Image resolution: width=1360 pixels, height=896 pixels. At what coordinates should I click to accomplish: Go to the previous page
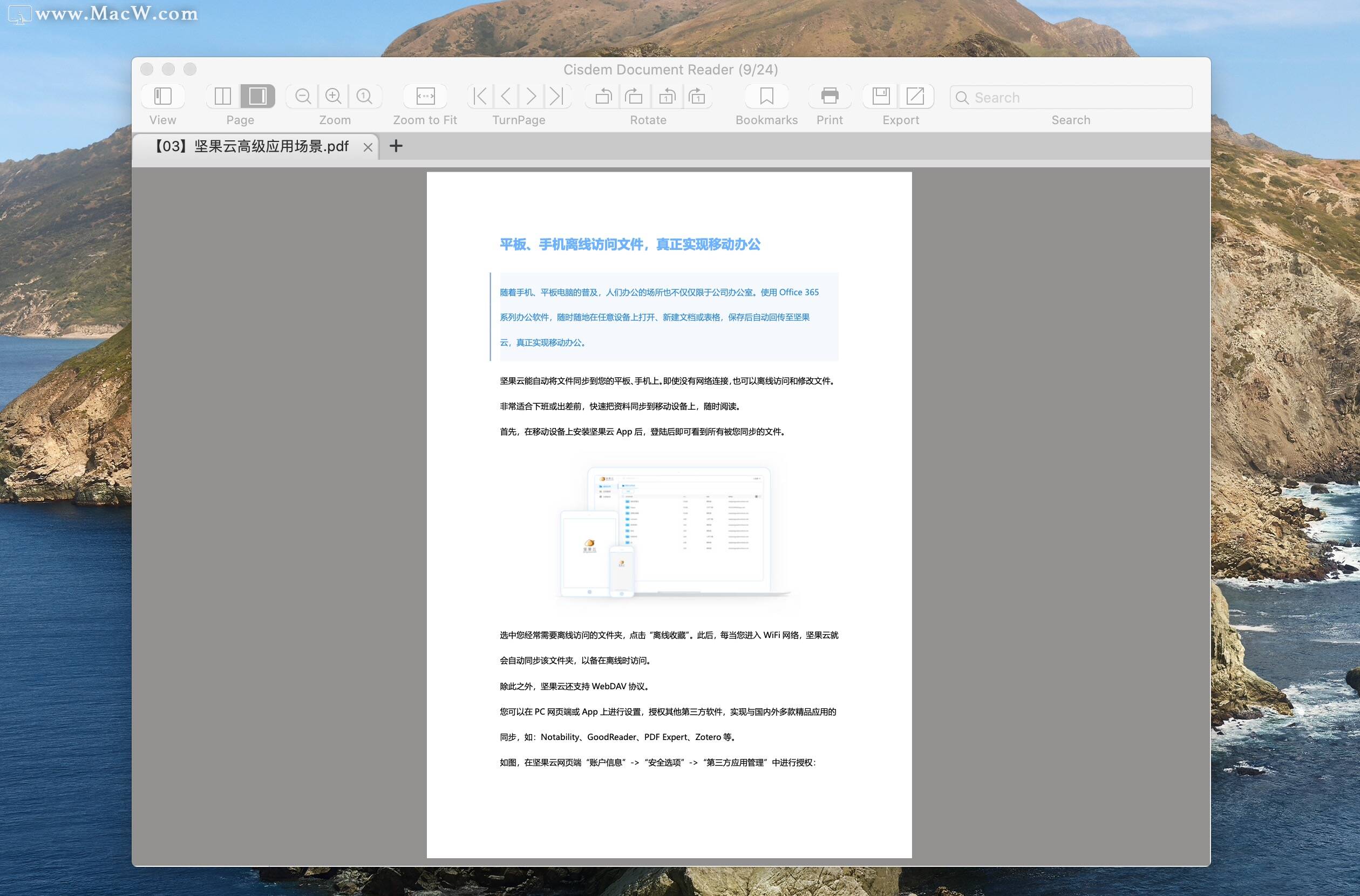tap(506, 96)
